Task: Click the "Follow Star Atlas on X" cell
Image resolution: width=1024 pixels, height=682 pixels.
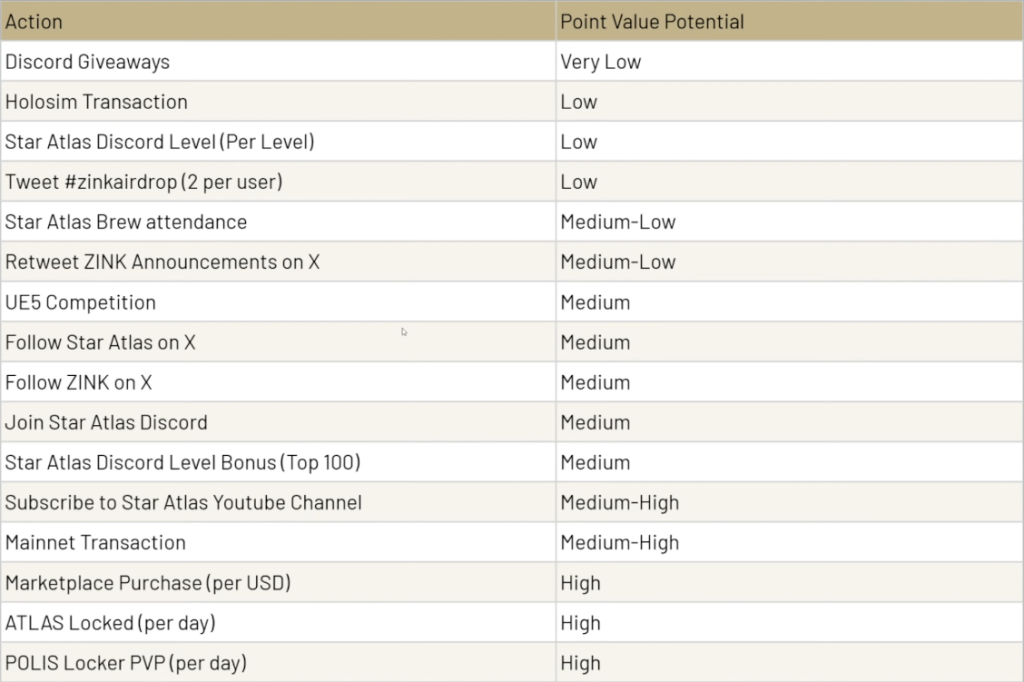Action: (100, 342)
